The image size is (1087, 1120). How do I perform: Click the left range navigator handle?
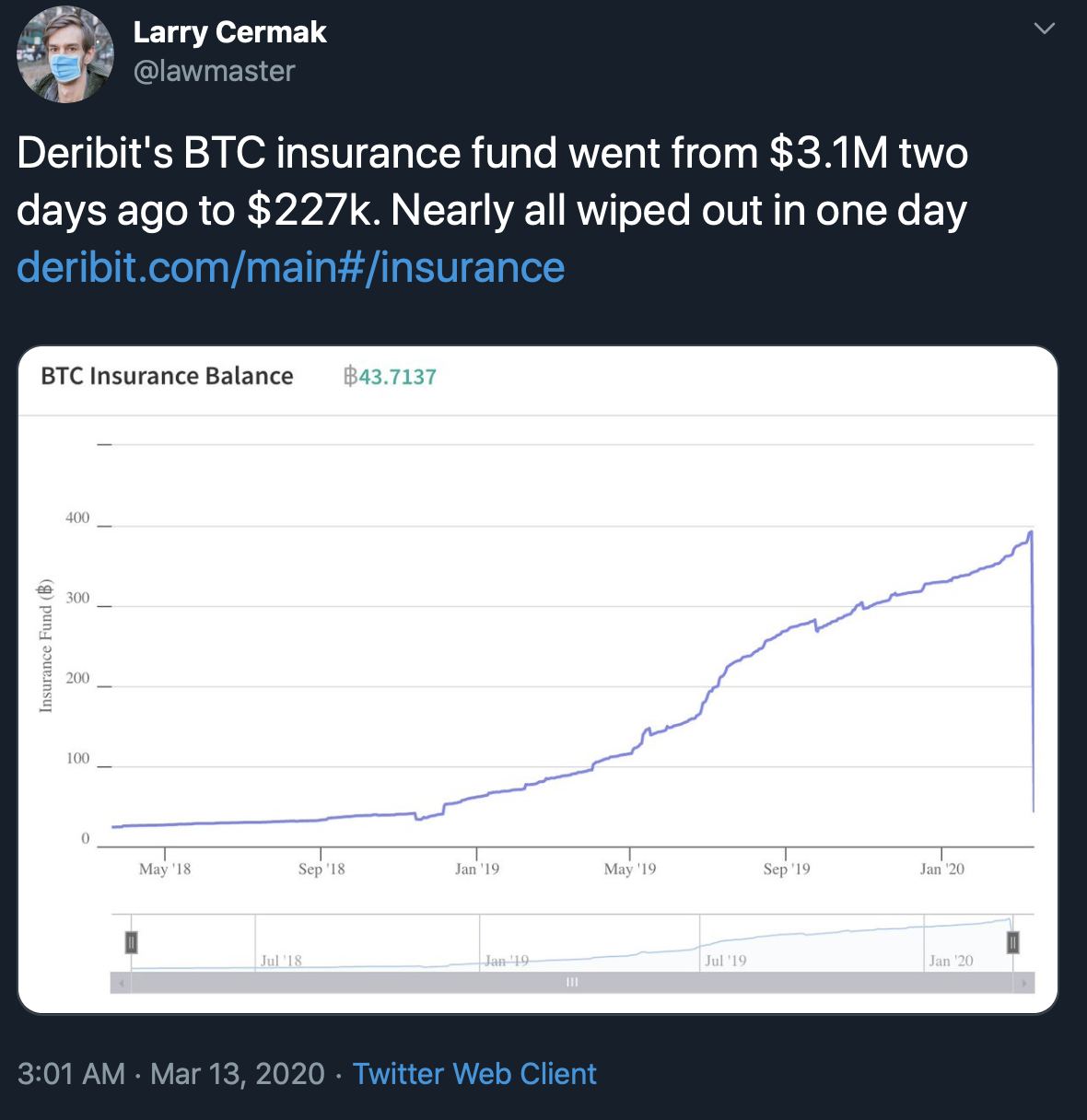coord(132,942)
